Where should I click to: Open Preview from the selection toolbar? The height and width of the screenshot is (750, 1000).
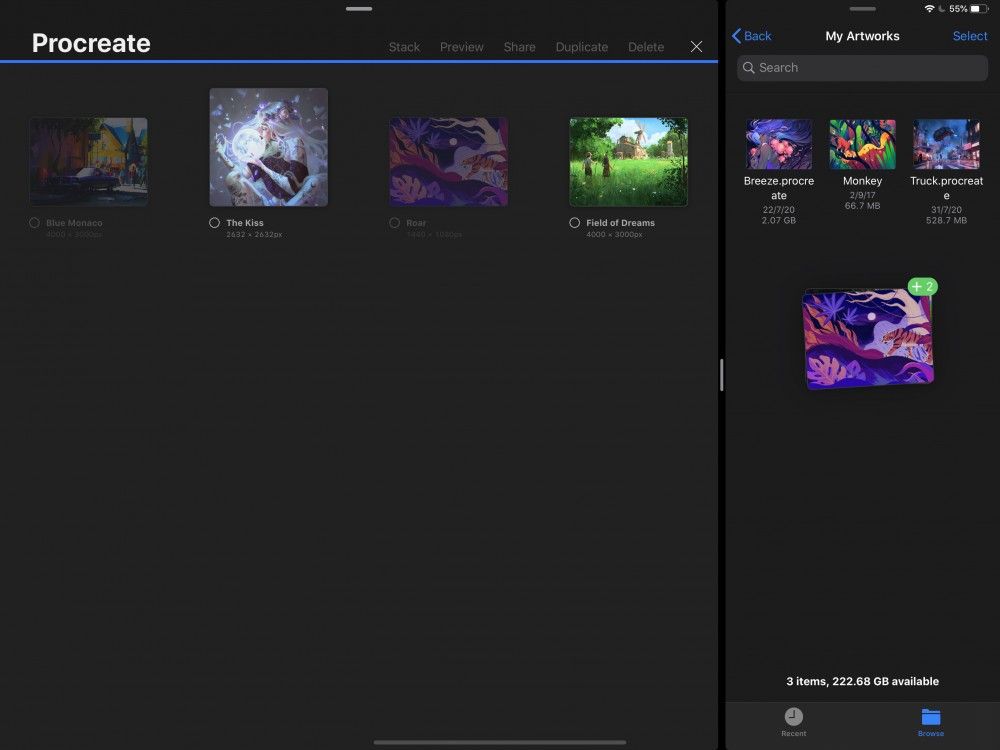[461, 46]
